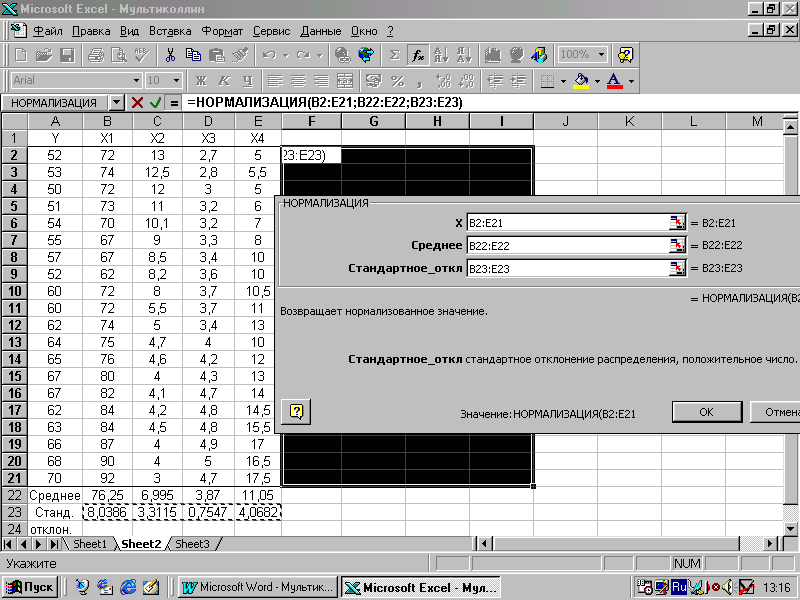Open the zoom percentage dropdown

pyautogui.click(x=601, y=55)
